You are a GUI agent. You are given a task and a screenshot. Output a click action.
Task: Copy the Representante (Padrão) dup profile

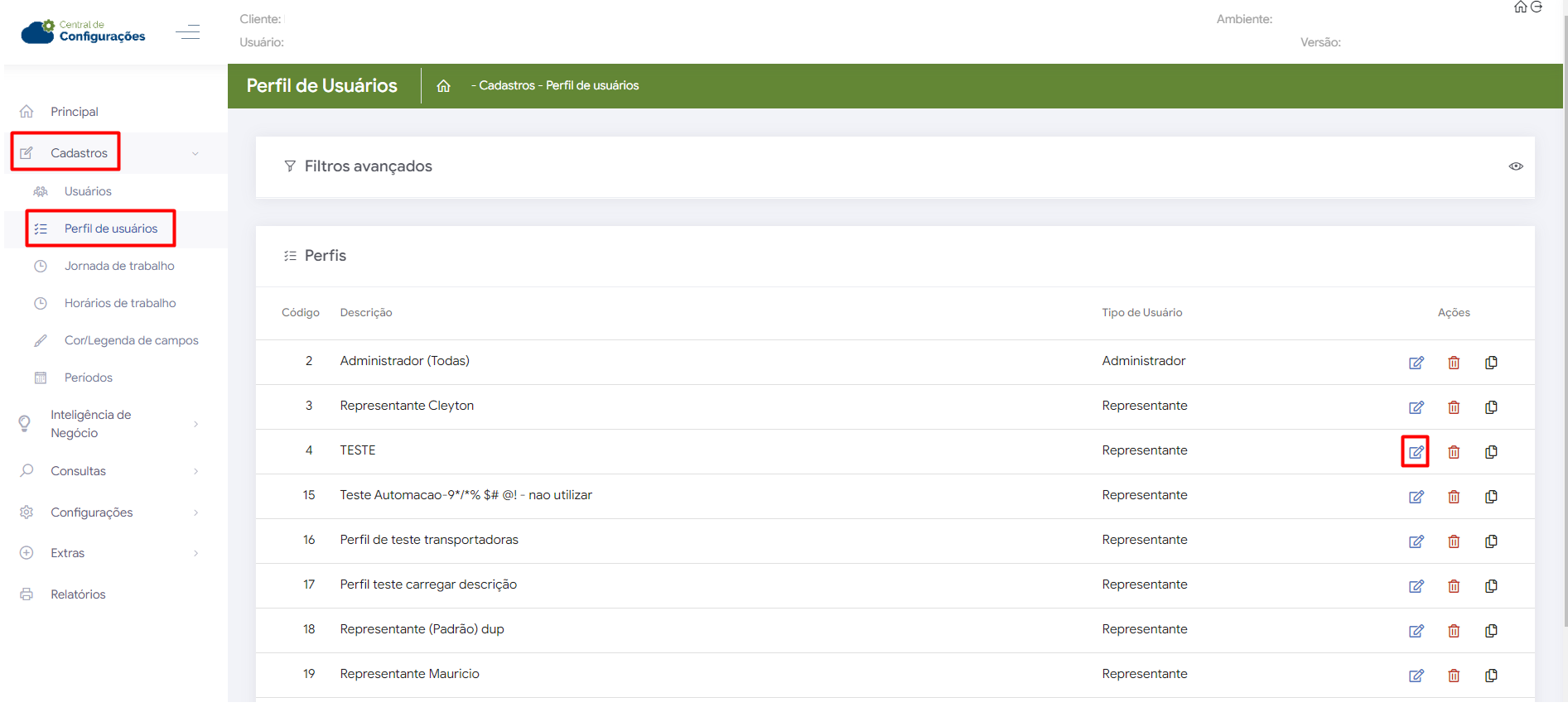[x=1491, y=631]
